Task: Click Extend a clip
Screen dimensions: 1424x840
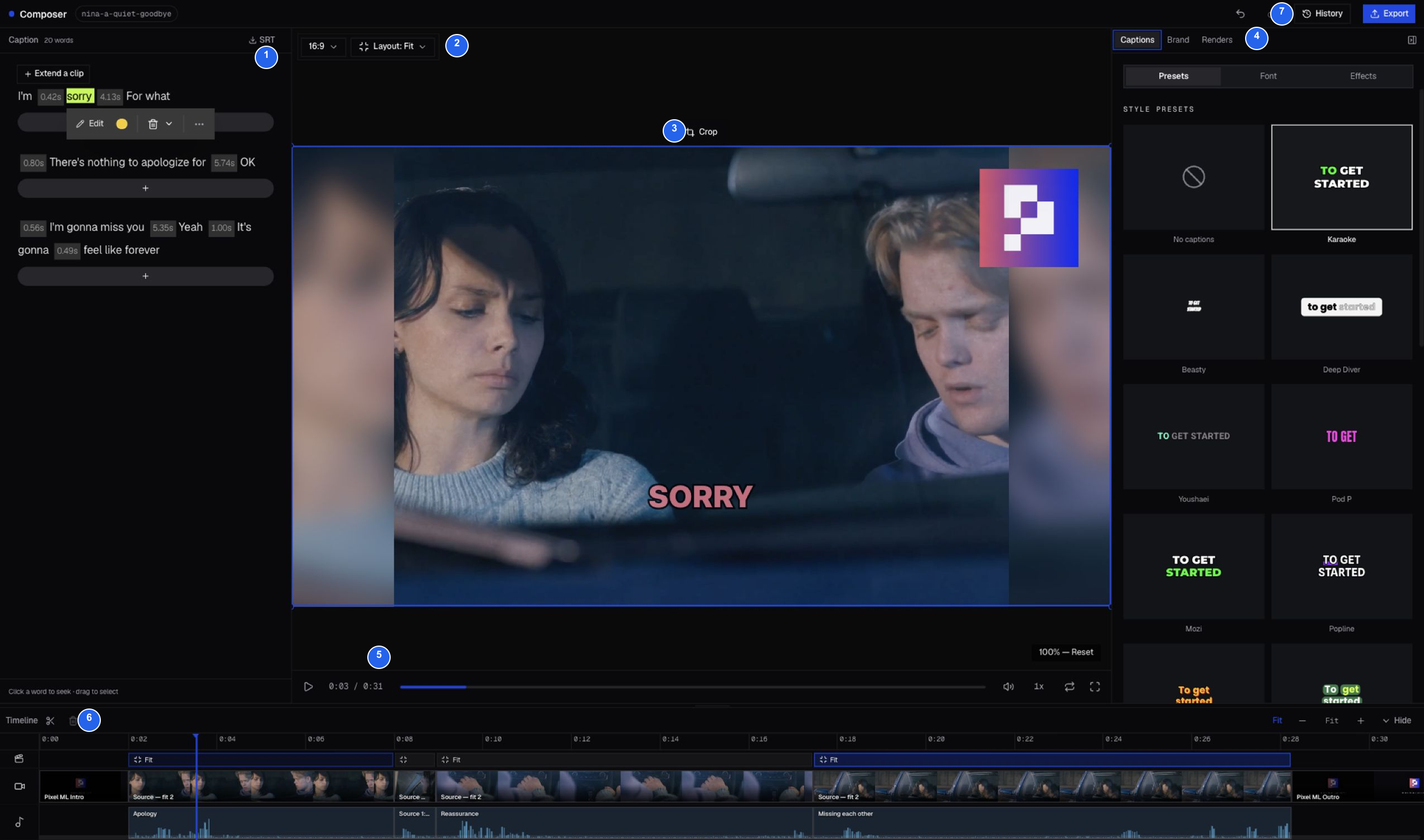Action: 54,74
